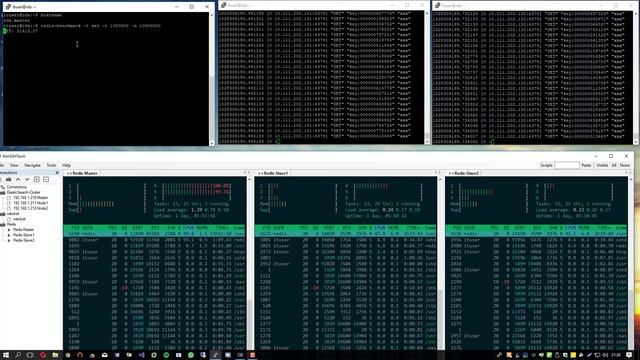Open the notification center icon in the tray
Screen dimensions: 640x360
pos(629,355)
